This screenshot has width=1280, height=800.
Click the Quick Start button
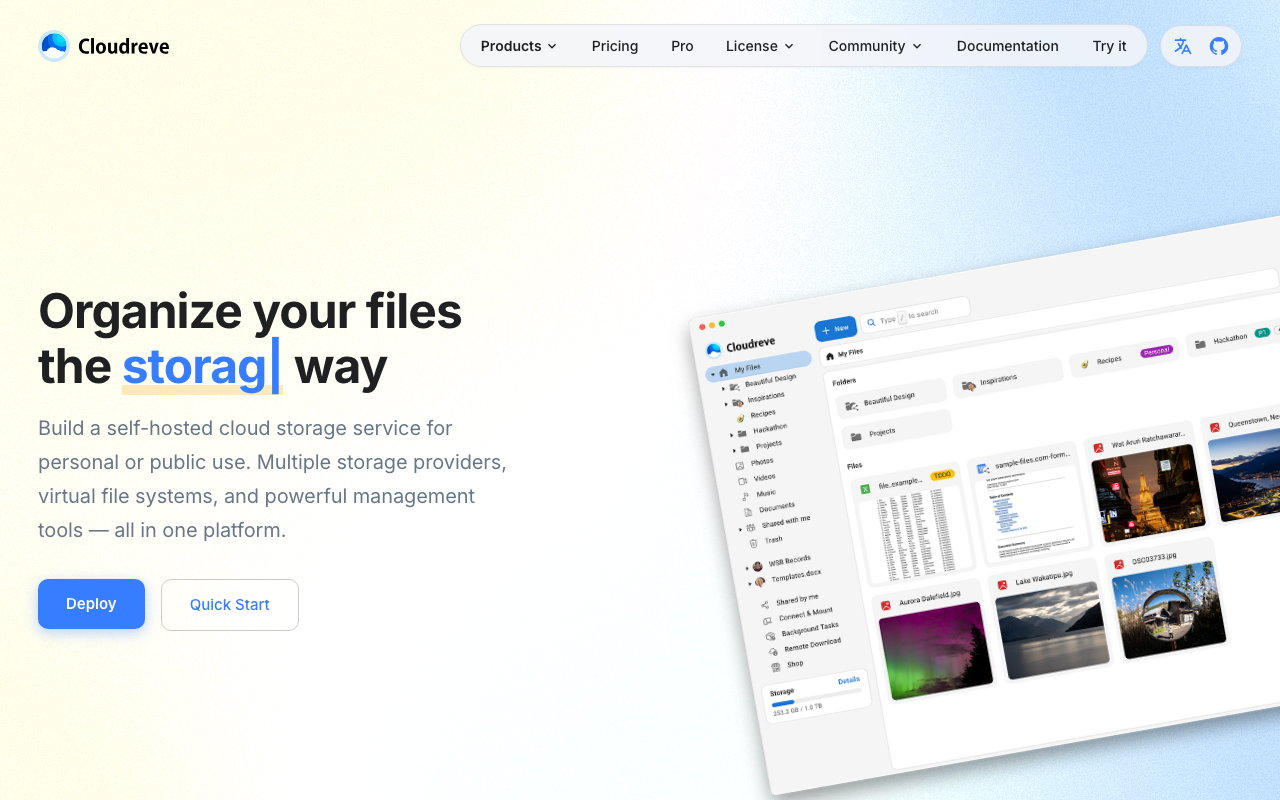230,605
